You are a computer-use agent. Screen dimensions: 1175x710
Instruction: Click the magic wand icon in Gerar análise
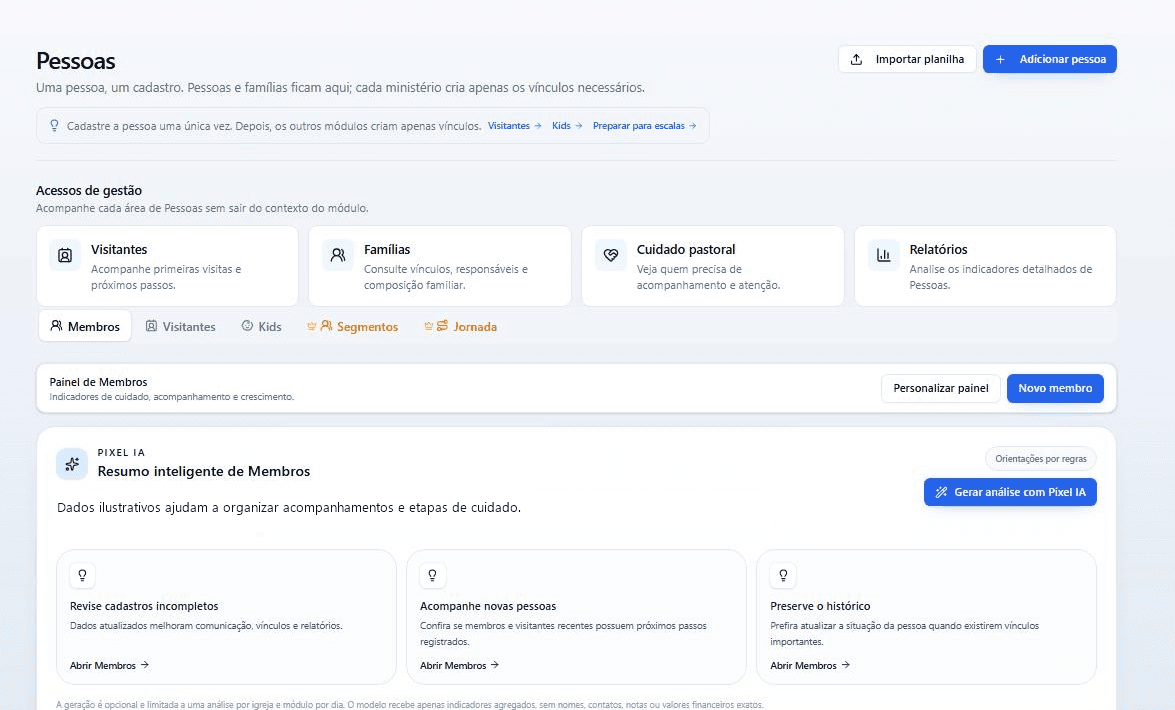pos(941,492)
